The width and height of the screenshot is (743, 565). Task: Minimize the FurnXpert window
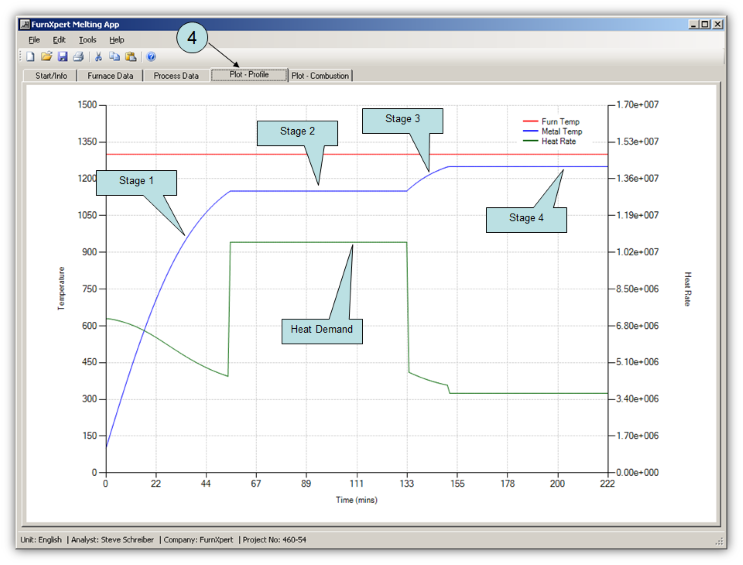coord(694,24)
